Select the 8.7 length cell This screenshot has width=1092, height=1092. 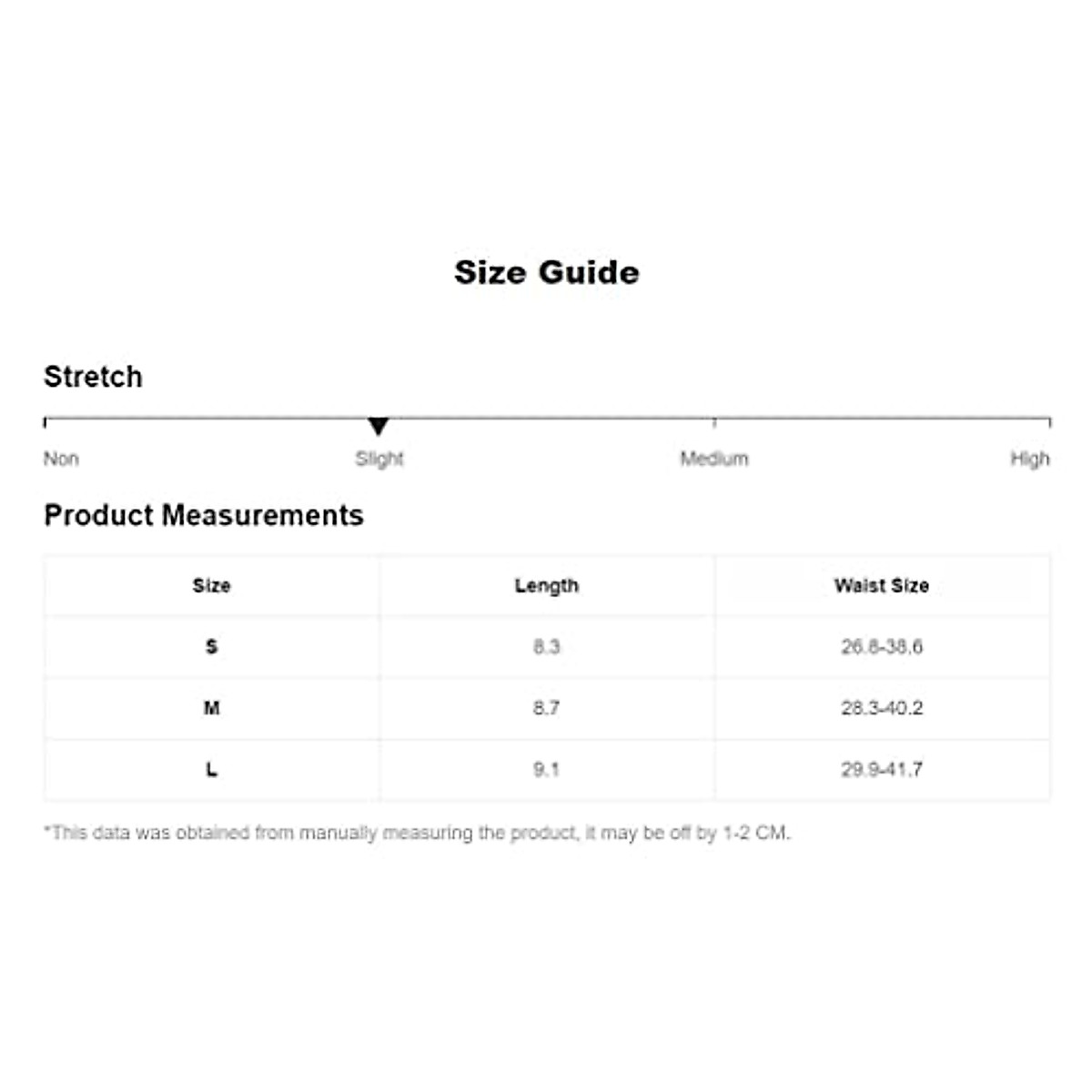546,708
